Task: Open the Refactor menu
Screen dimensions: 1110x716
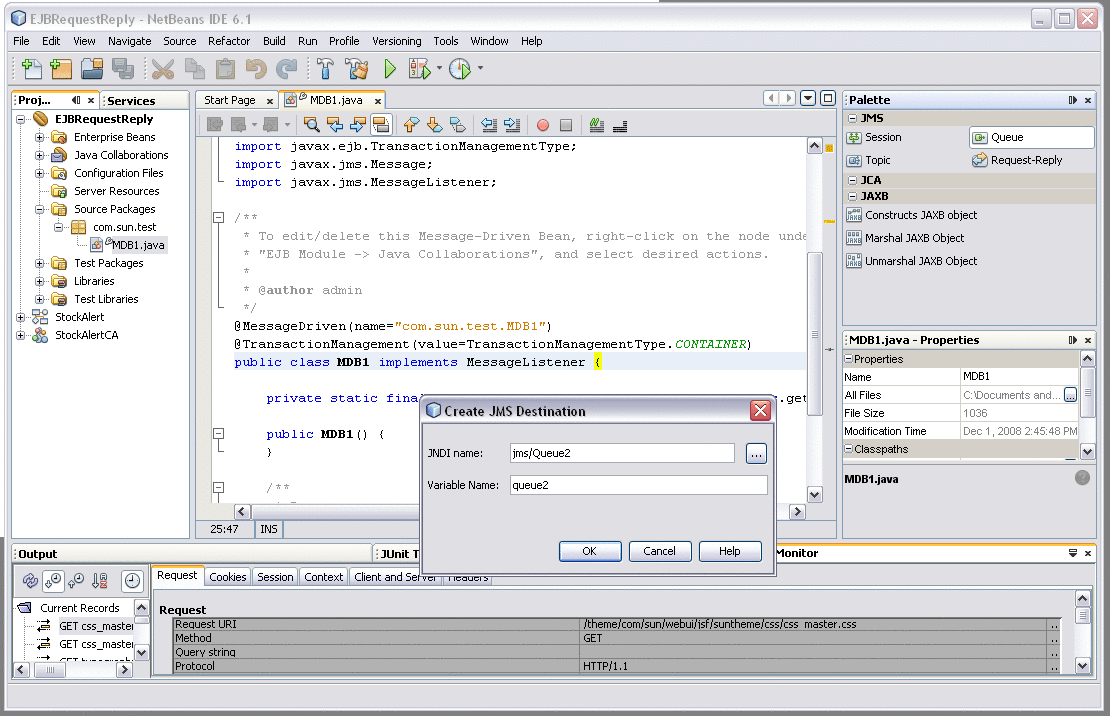Action: pos(229,41)
